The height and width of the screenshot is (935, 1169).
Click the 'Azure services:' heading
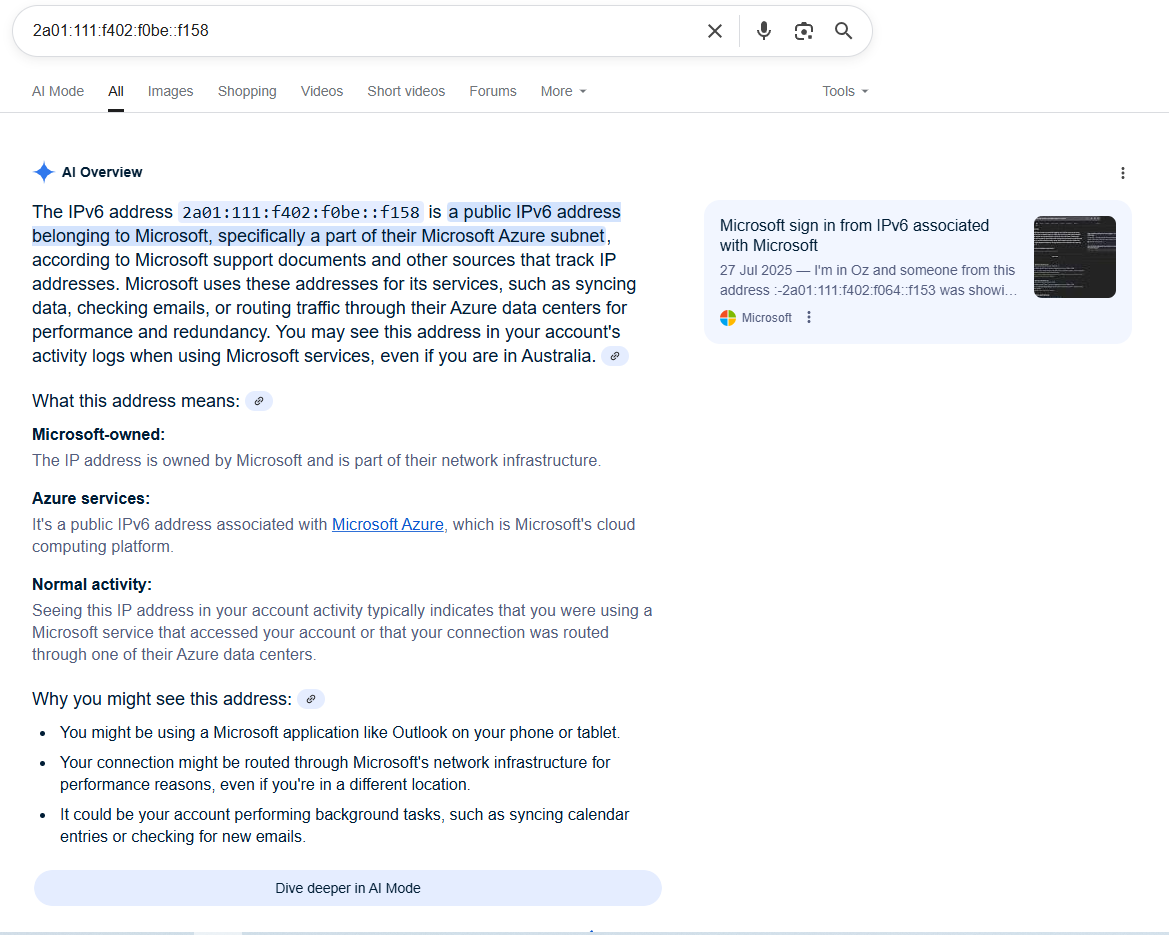tap(91, 499)
